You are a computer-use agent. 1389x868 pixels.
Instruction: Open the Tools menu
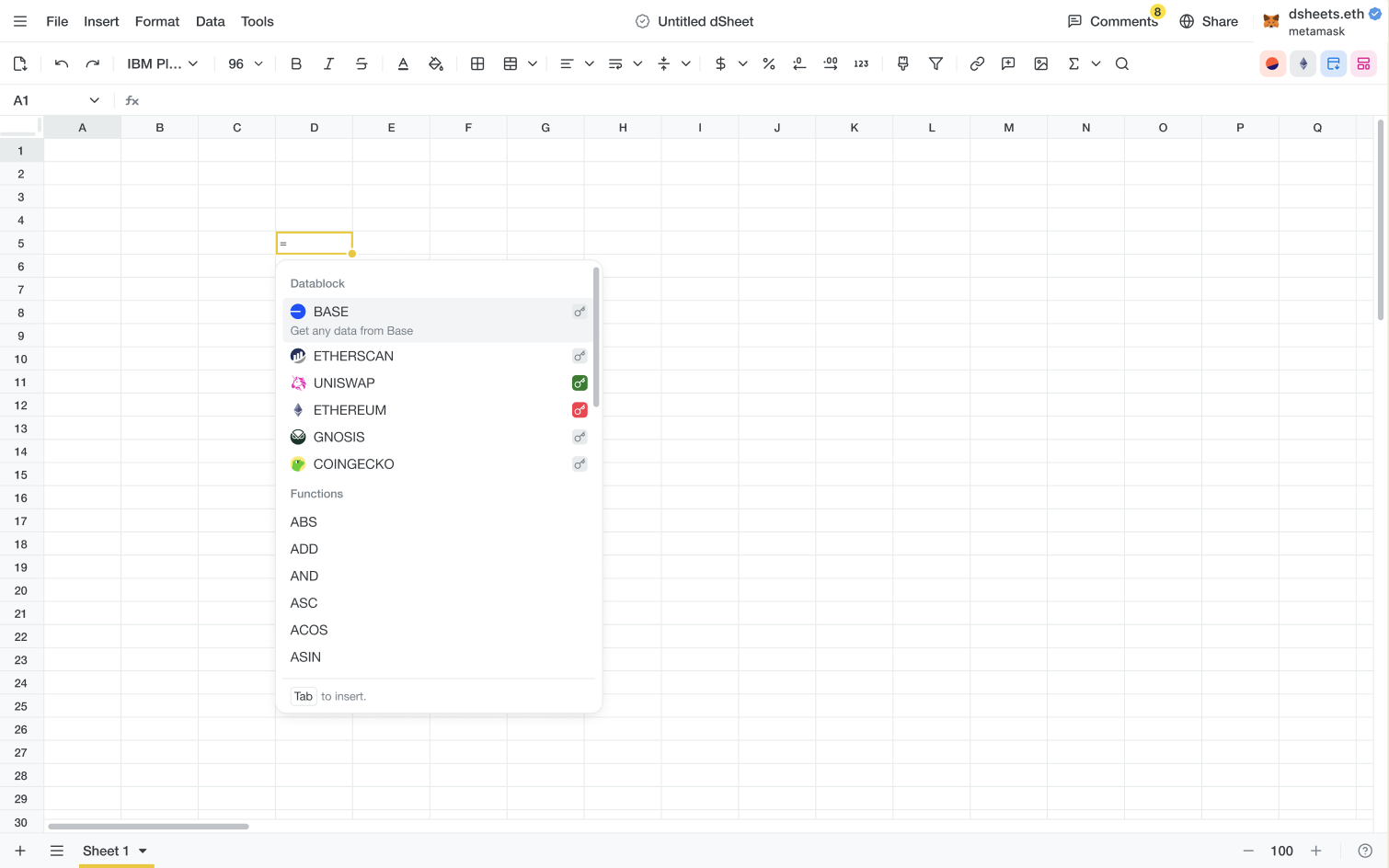(x=257, y=21)
